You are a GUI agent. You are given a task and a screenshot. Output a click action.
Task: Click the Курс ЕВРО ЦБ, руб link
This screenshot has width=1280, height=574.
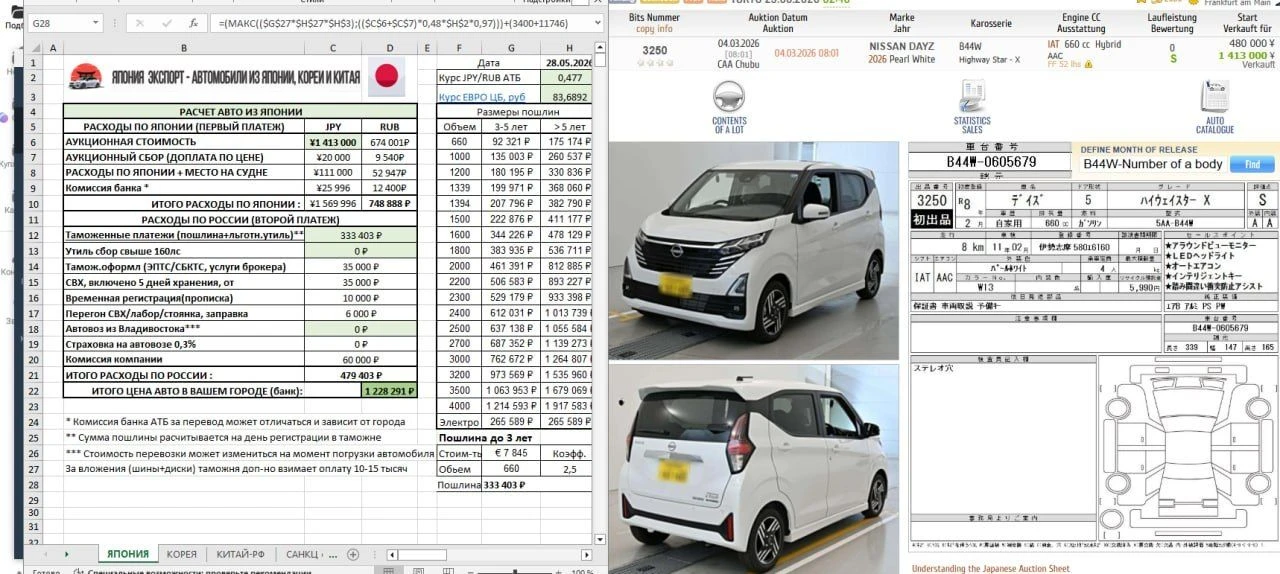click(x=482, y=97)
